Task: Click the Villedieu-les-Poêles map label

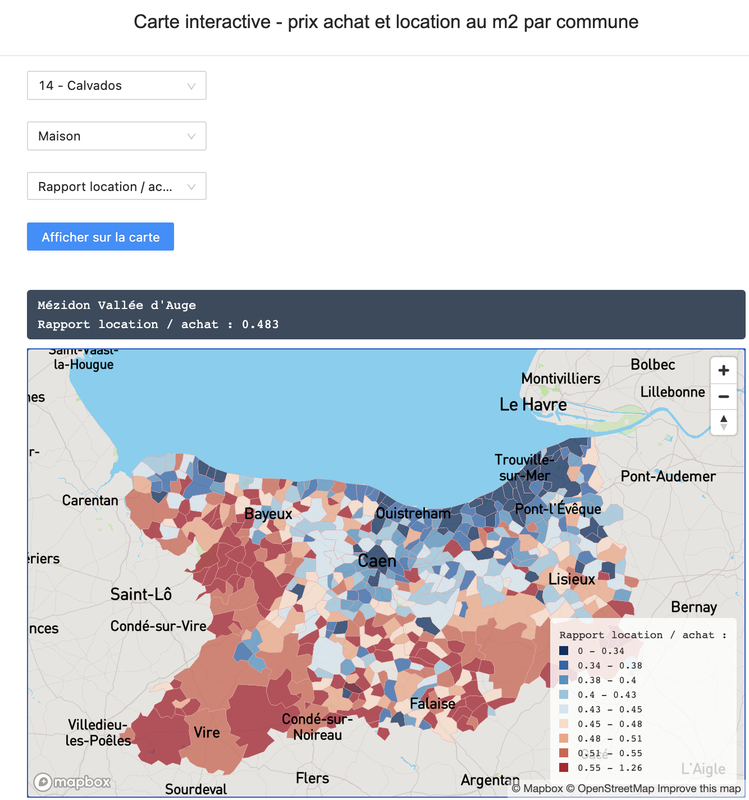Action: pos(98,732)
